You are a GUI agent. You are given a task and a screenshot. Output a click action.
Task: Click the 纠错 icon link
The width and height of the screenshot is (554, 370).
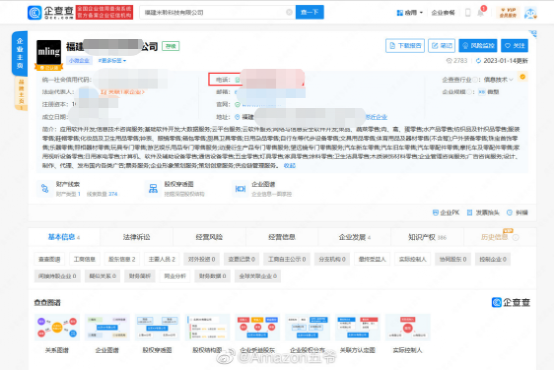click(517, 212)
